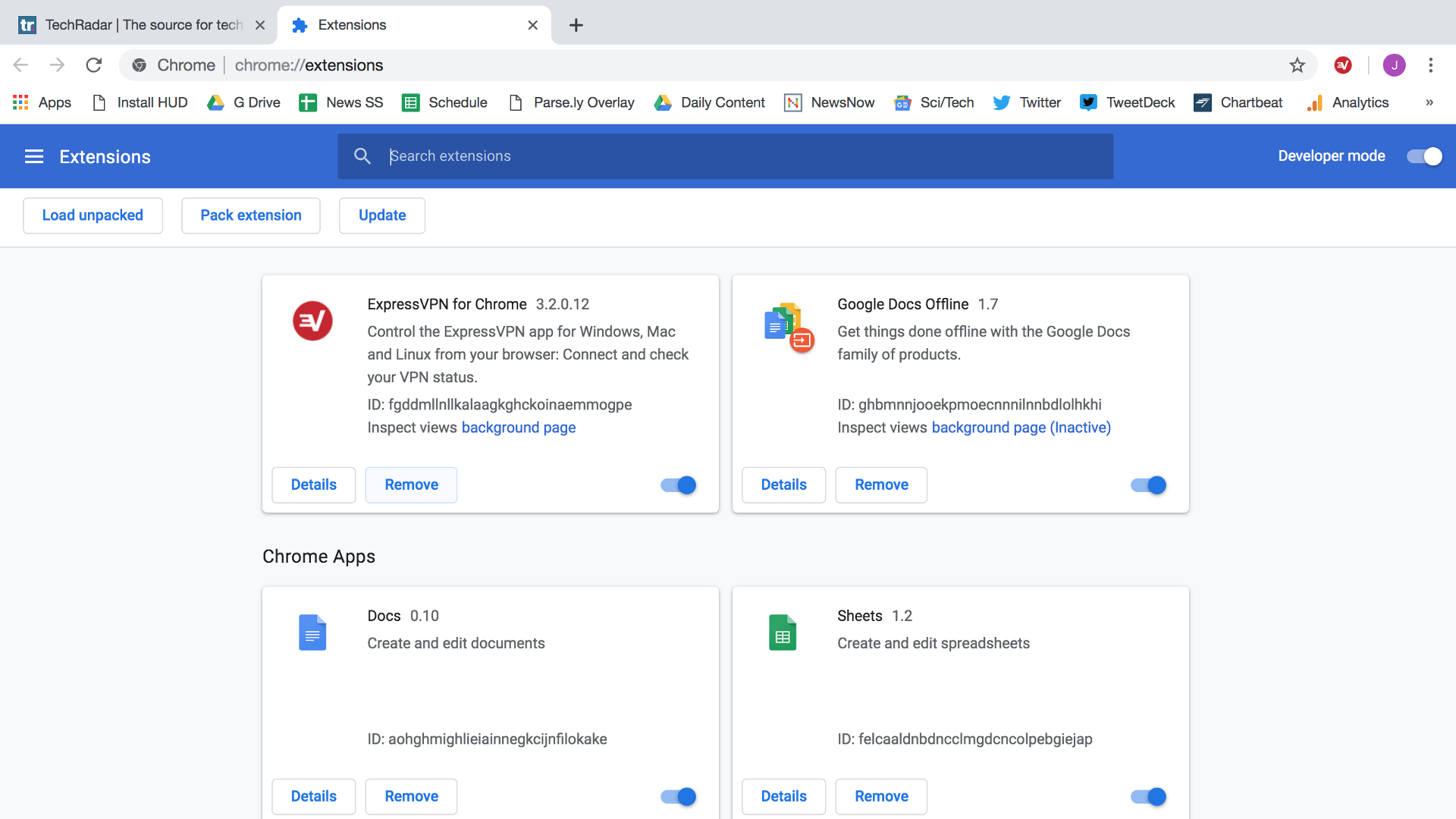Click the Pack extension button
1456x819 pixels.
[x=251, y=215]
